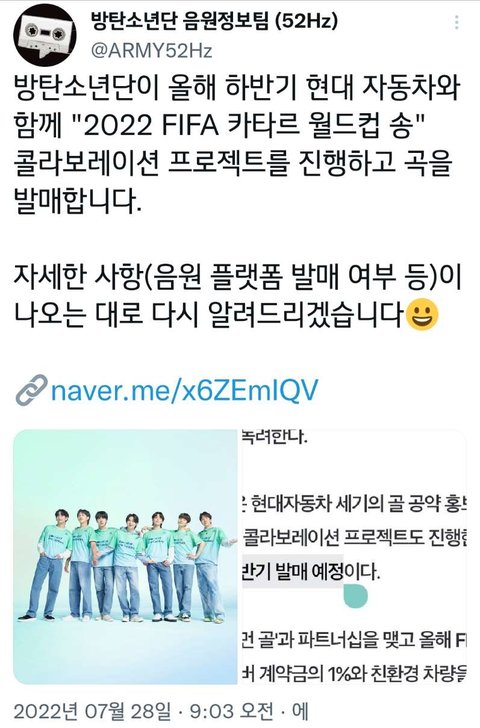The image size is (480, 728).
Task: Click the 2022년 07월 28일 date
Action: pos(92,711)
